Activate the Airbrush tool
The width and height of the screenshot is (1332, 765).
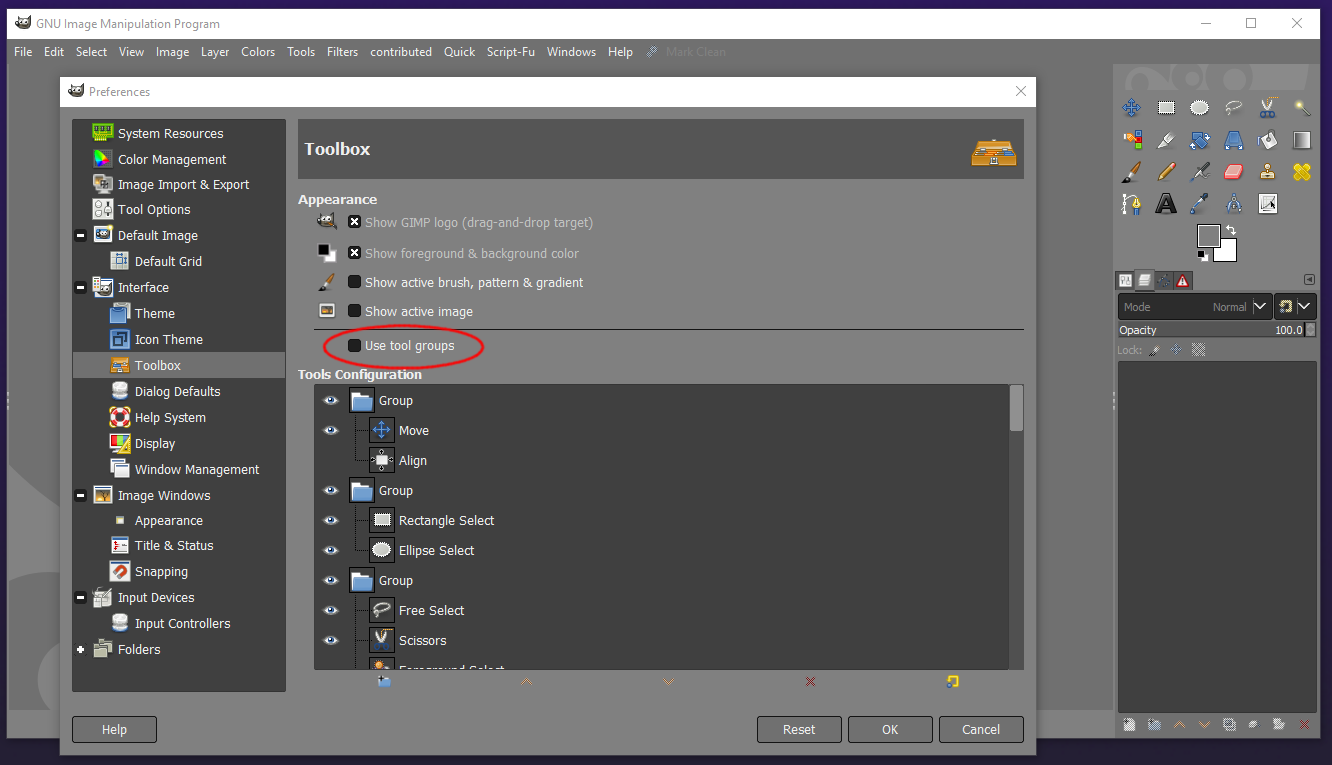[1200, 172]
